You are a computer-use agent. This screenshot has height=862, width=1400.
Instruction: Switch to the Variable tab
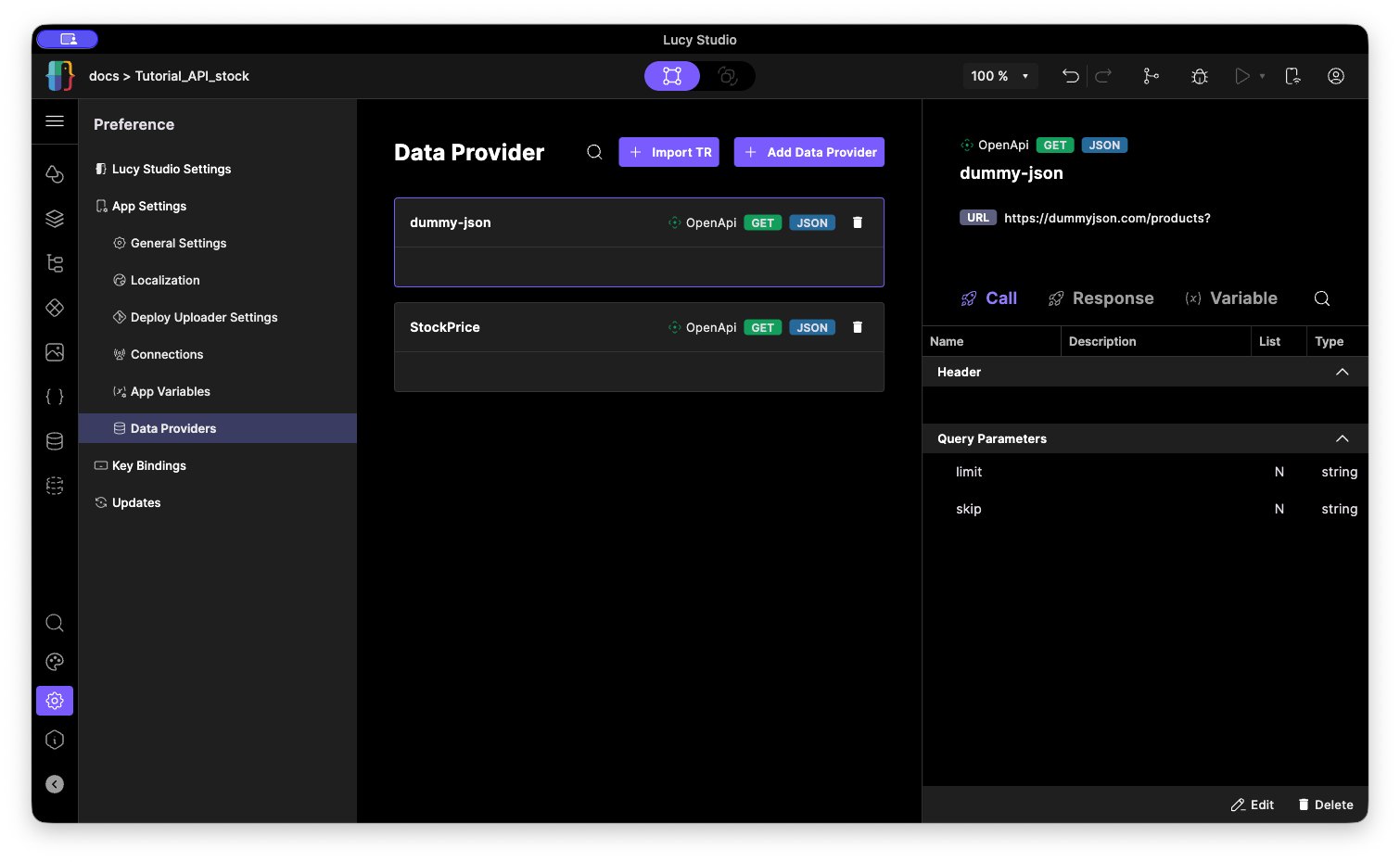1231,298
